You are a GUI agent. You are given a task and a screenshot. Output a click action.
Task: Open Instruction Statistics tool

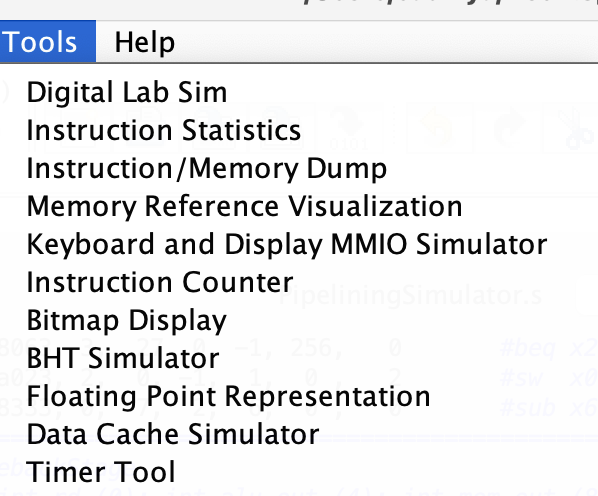click(x=164, y=130)
